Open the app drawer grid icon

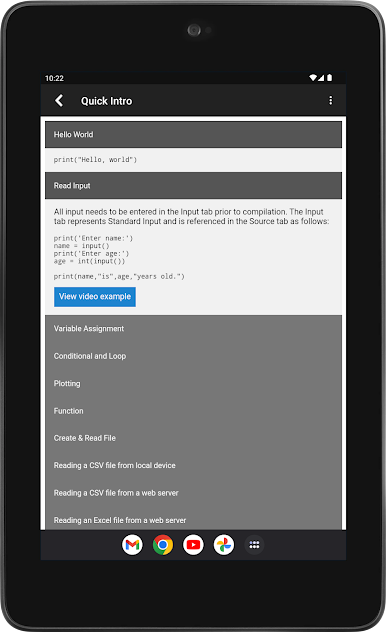[x=254, y=545]
